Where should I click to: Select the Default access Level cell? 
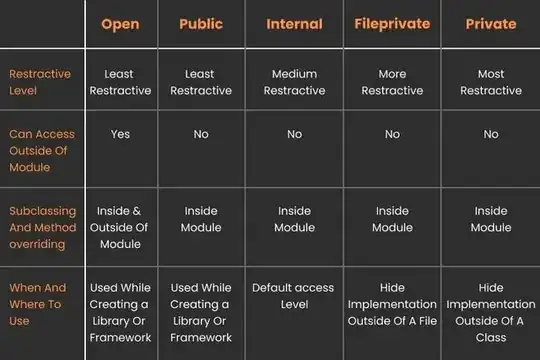[x=293, y=296]
